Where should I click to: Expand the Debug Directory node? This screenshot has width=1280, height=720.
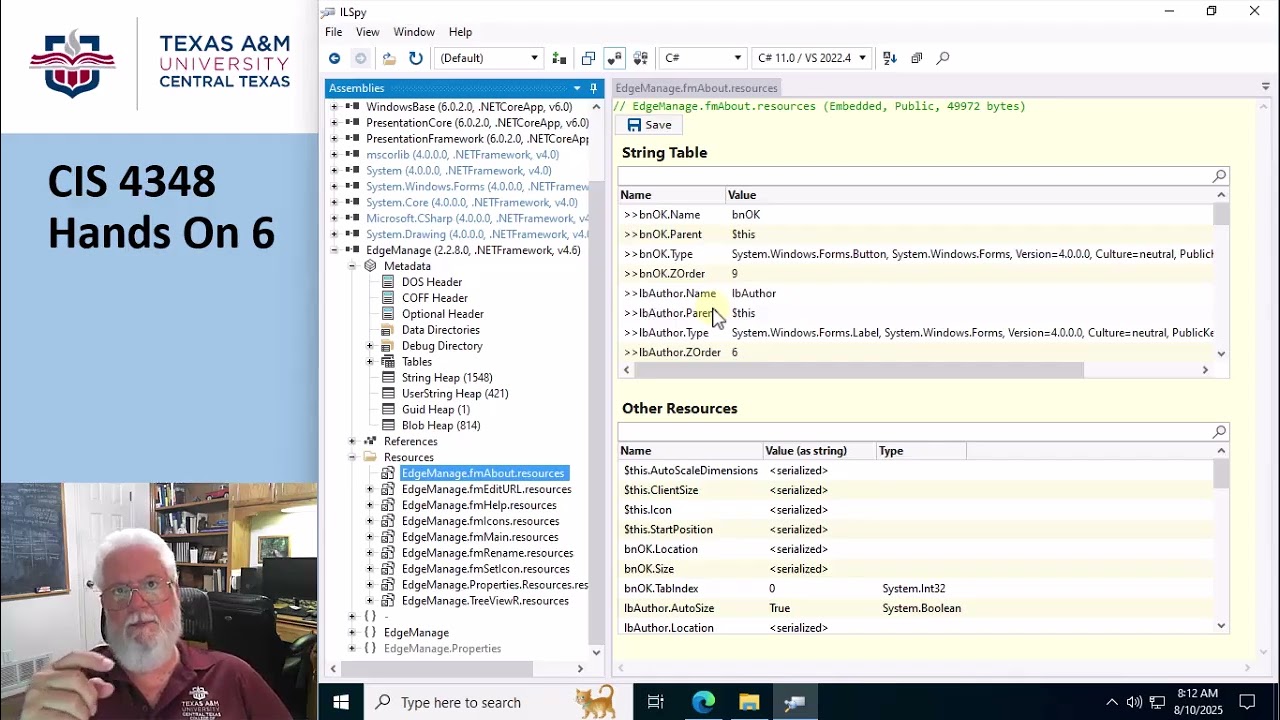point(370,346)
